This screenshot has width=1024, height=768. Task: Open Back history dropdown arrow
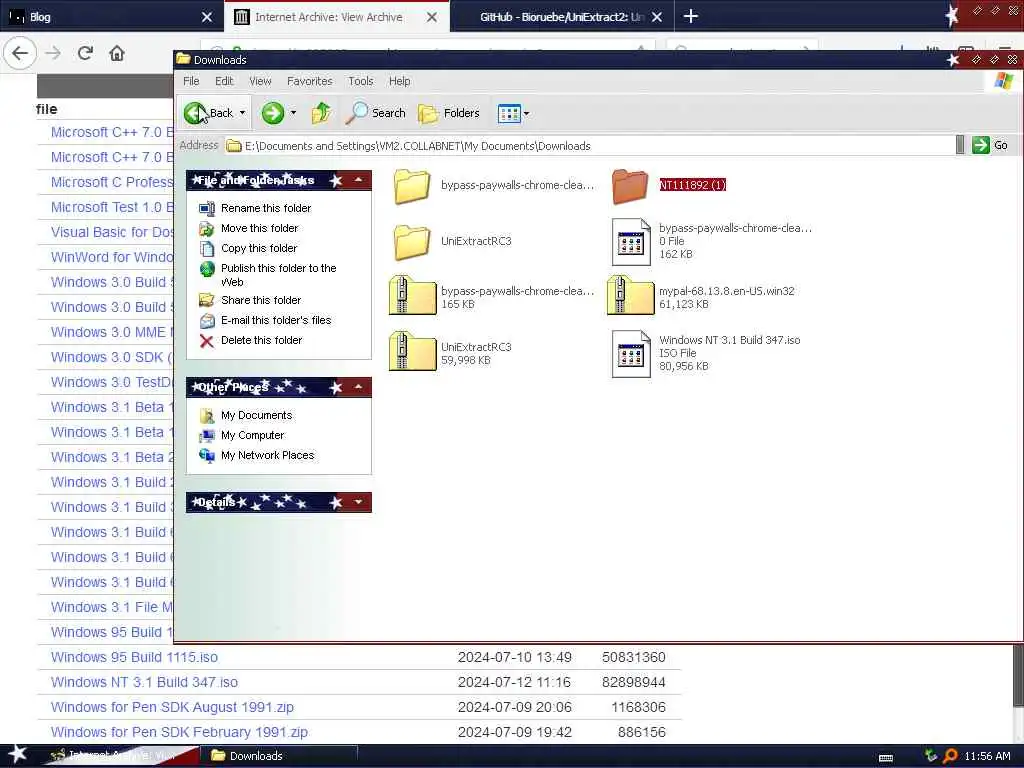click(x=242, y=113)
